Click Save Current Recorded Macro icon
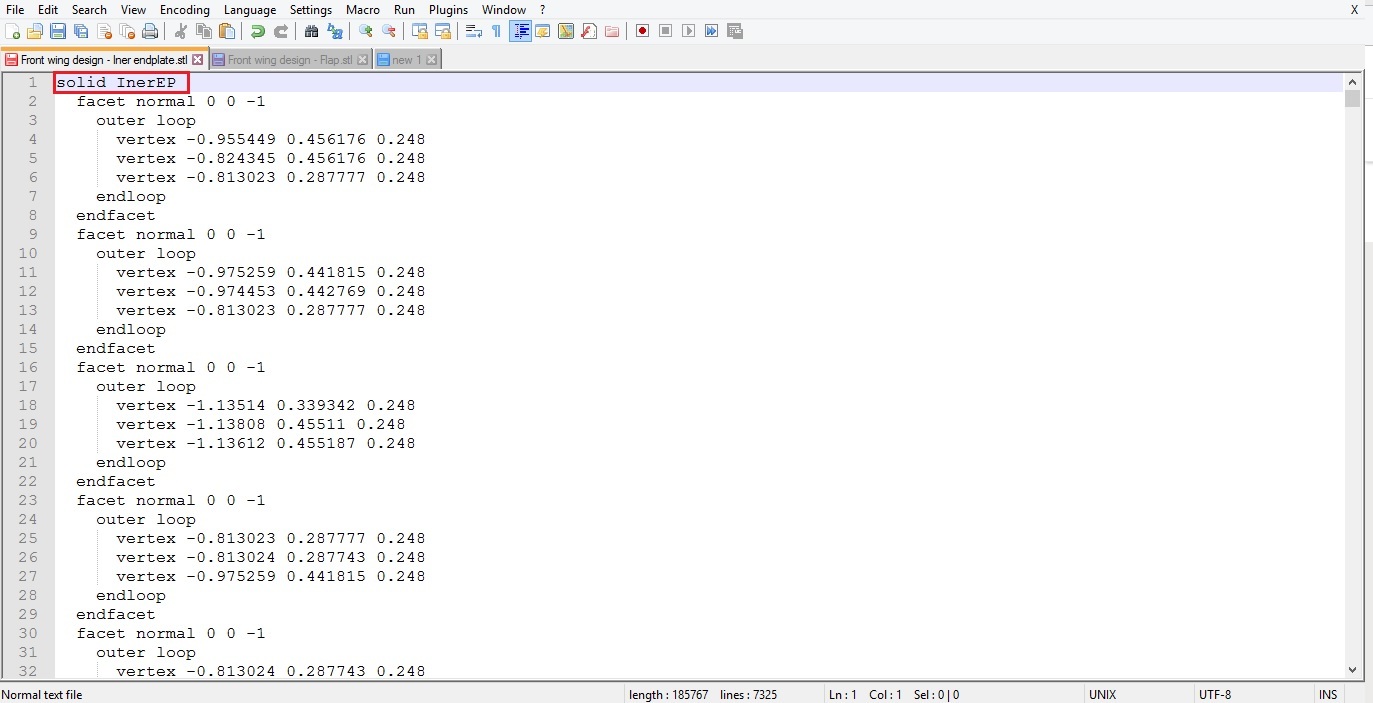The width and height of the screenshot is (1373, 703). point(735,31)
